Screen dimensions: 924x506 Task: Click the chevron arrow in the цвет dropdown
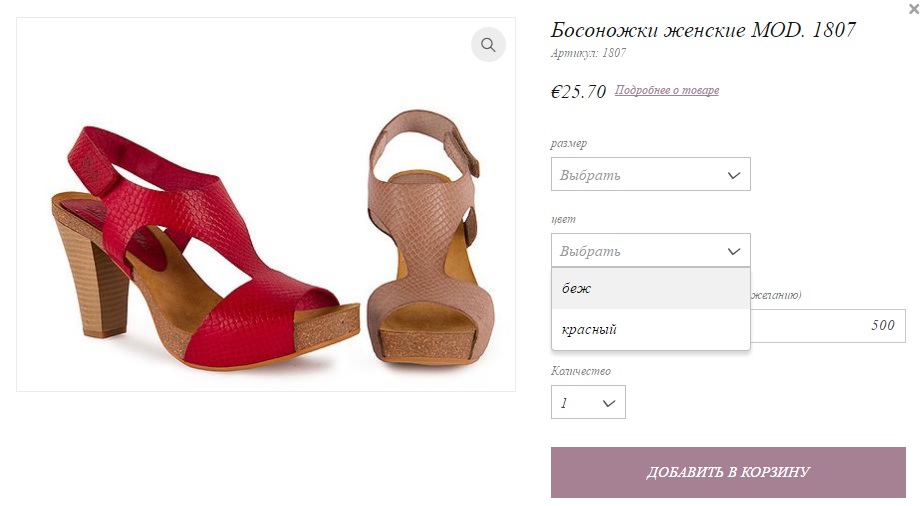[734, 251]
